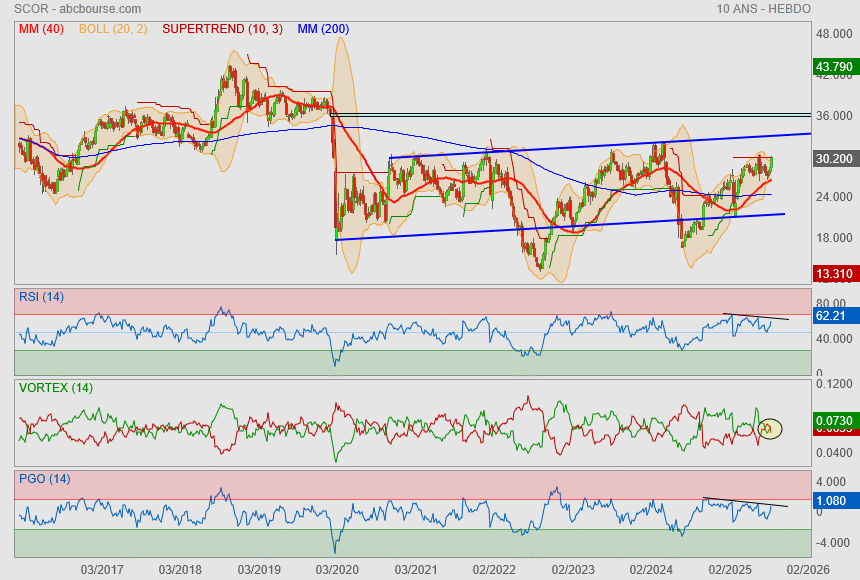Select the blue MM (200) legend label
This screenshot has height=580, width=860.
323,29
